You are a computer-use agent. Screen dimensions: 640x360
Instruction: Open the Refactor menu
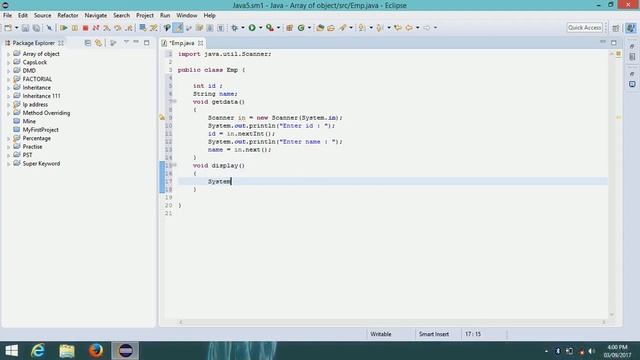click(68, 16)
